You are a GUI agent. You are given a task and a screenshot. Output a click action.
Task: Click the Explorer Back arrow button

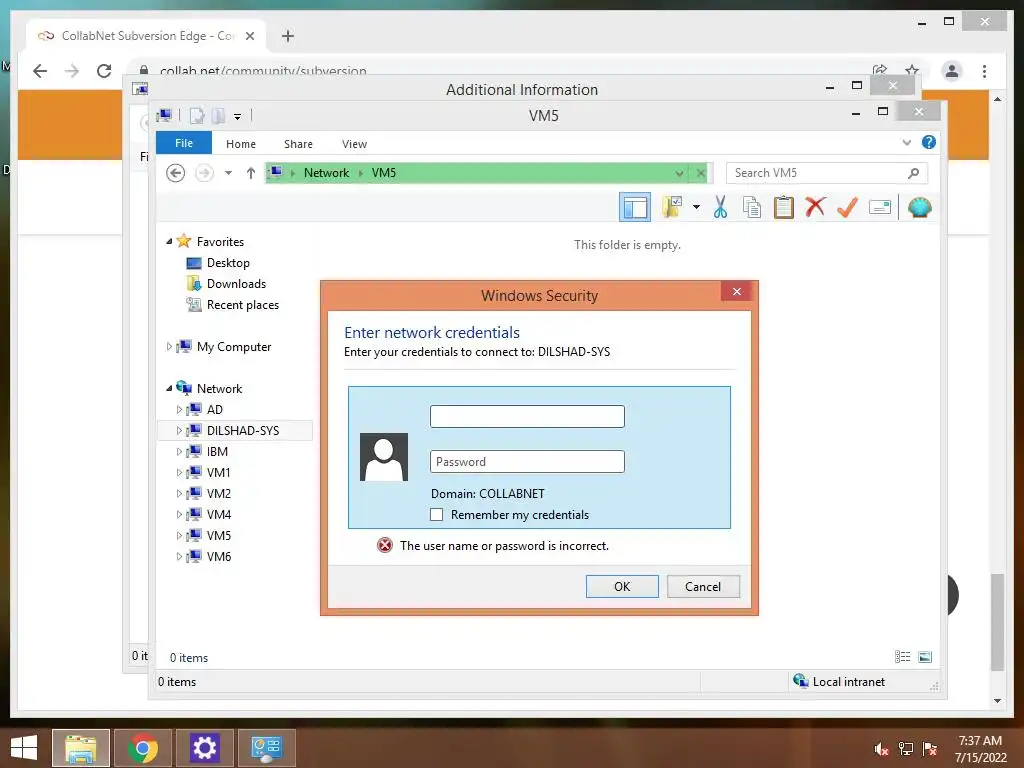[175, 173]
